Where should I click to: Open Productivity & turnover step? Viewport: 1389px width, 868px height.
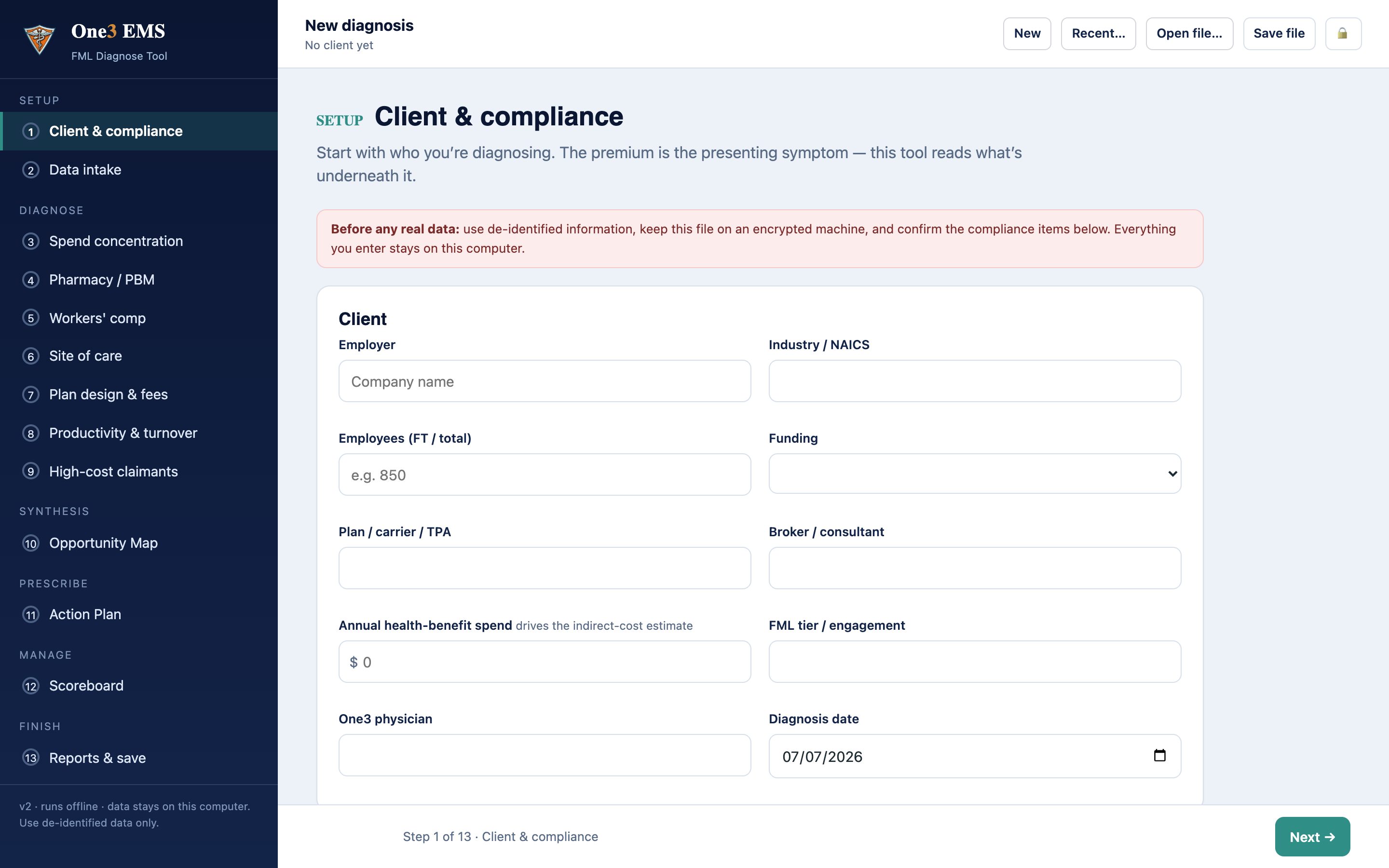139,433
